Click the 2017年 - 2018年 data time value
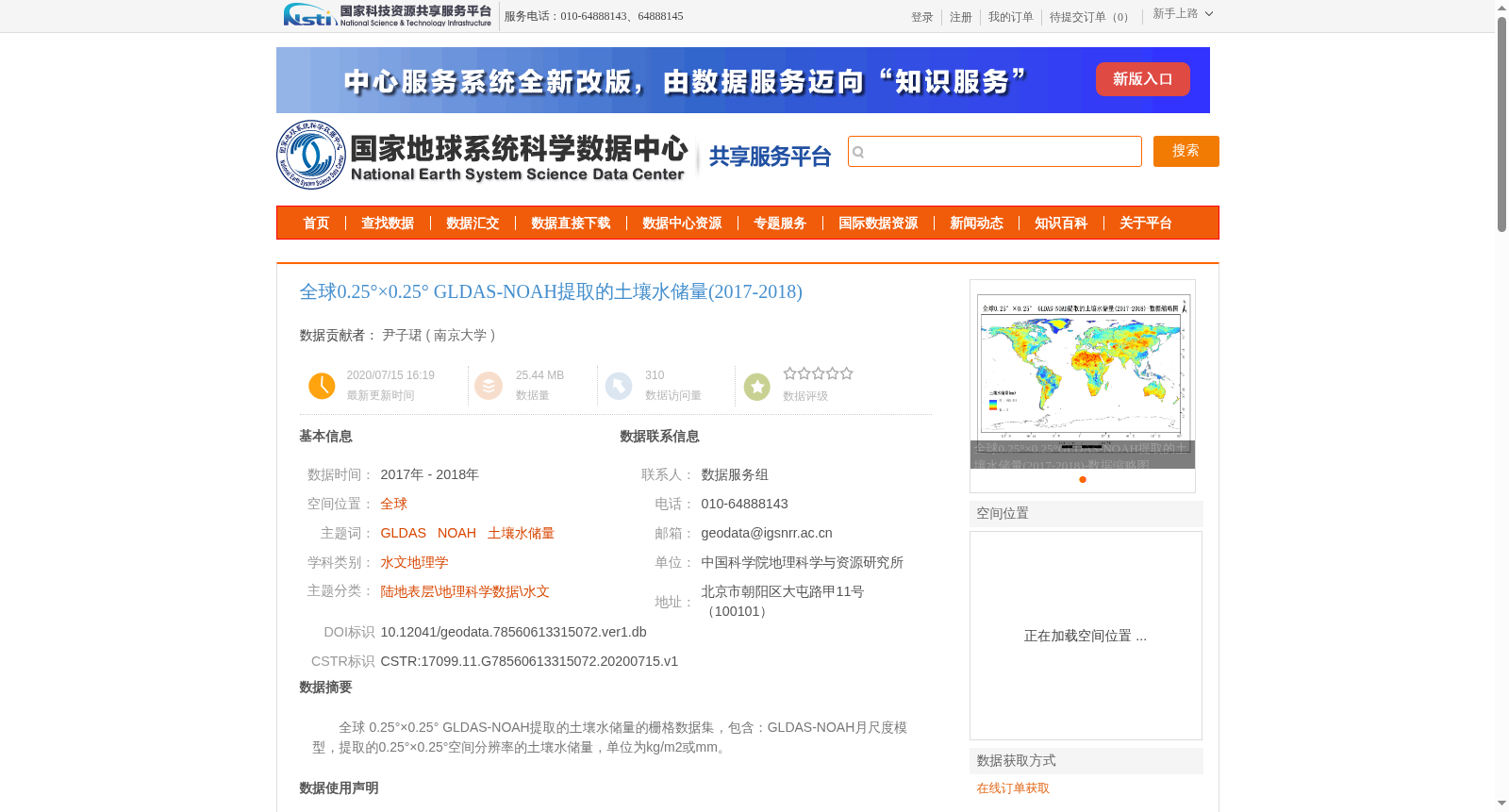1509x812 pixels. 430,474
